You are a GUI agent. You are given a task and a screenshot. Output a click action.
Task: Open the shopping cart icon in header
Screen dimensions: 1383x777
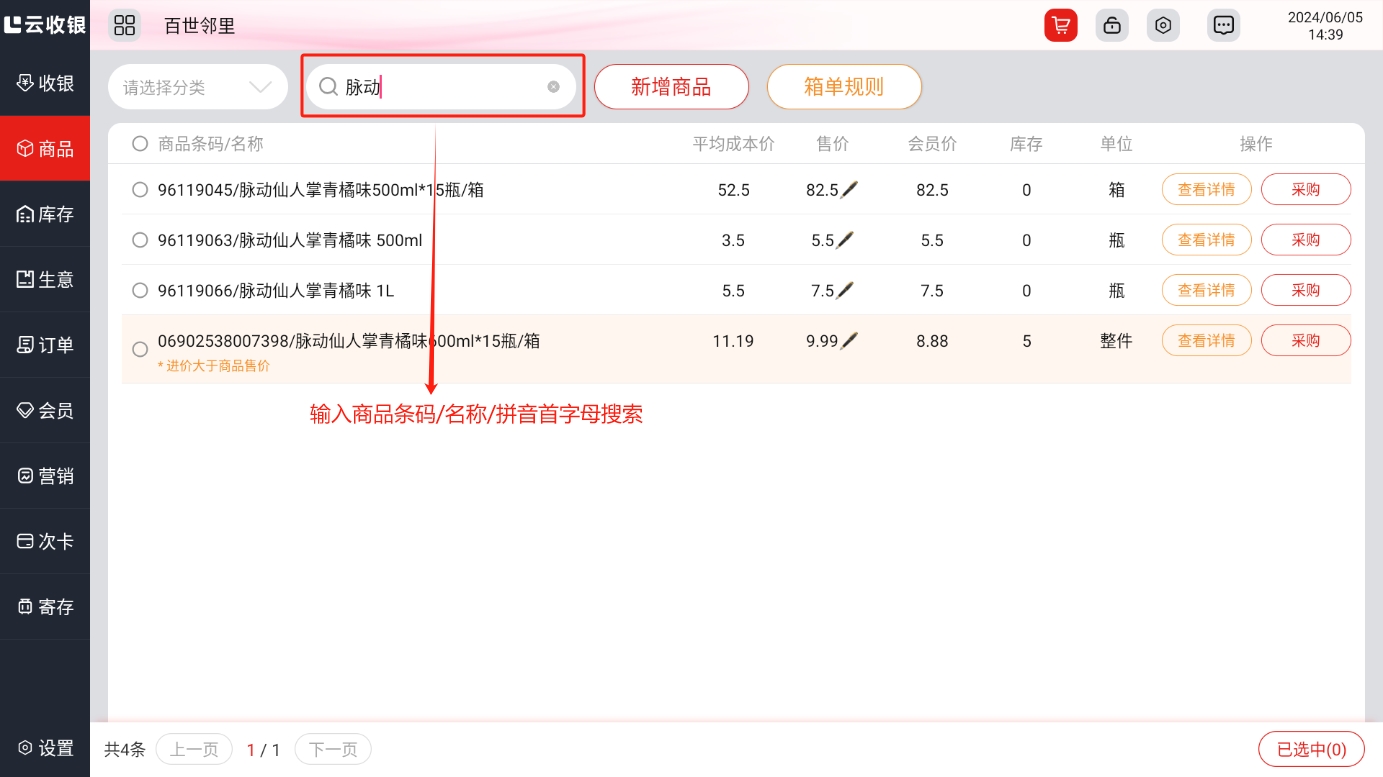(1060, 25)
